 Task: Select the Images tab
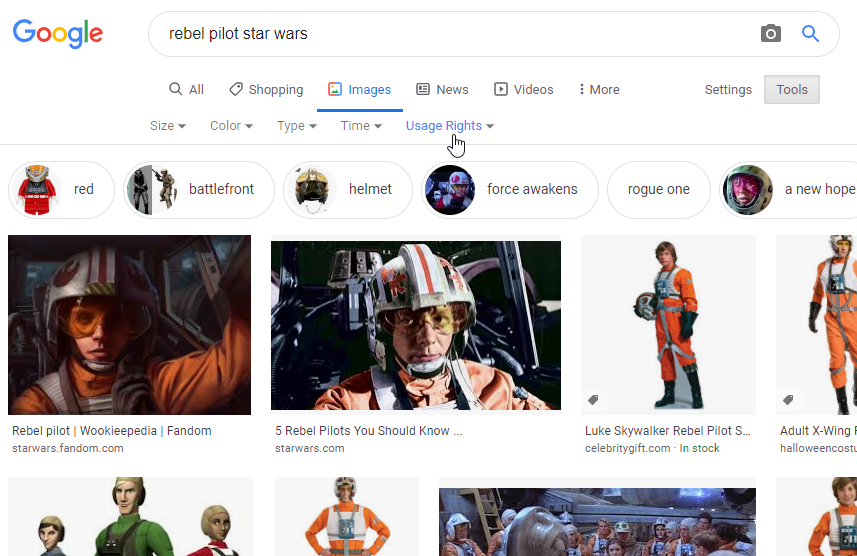[x=360, y=89]
